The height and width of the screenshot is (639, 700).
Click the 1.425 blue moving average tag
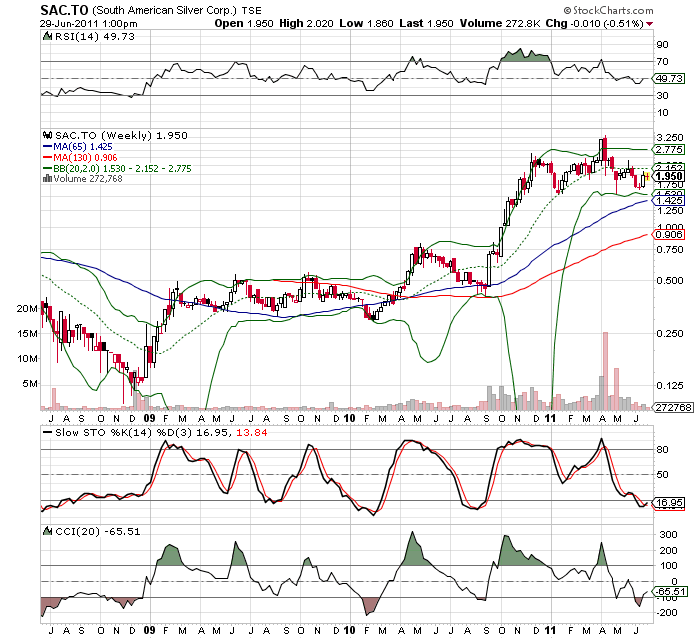(668, 201)
